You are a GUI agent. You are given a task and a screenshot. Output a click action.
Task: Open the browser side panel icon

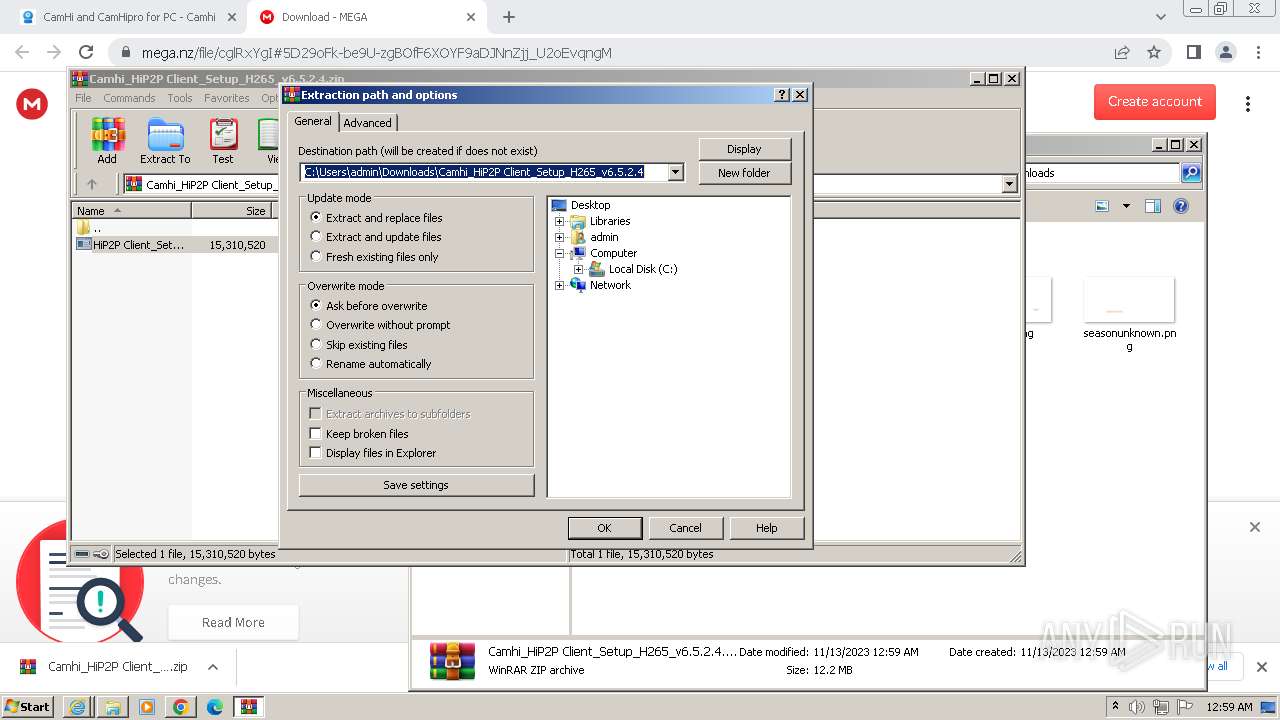[x=1193, y=52]
